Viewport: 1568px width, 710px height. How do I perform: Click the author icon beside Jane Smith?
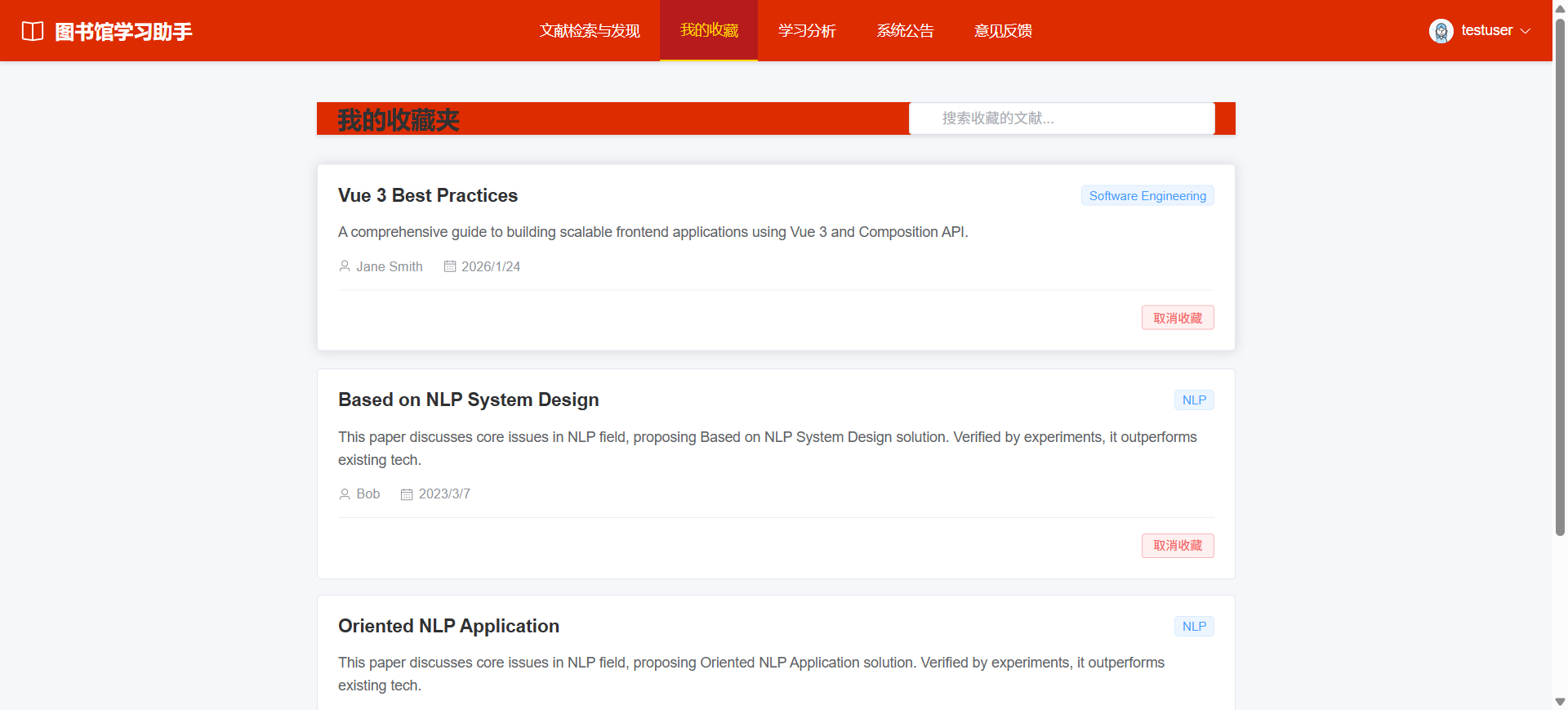[345, 266]
